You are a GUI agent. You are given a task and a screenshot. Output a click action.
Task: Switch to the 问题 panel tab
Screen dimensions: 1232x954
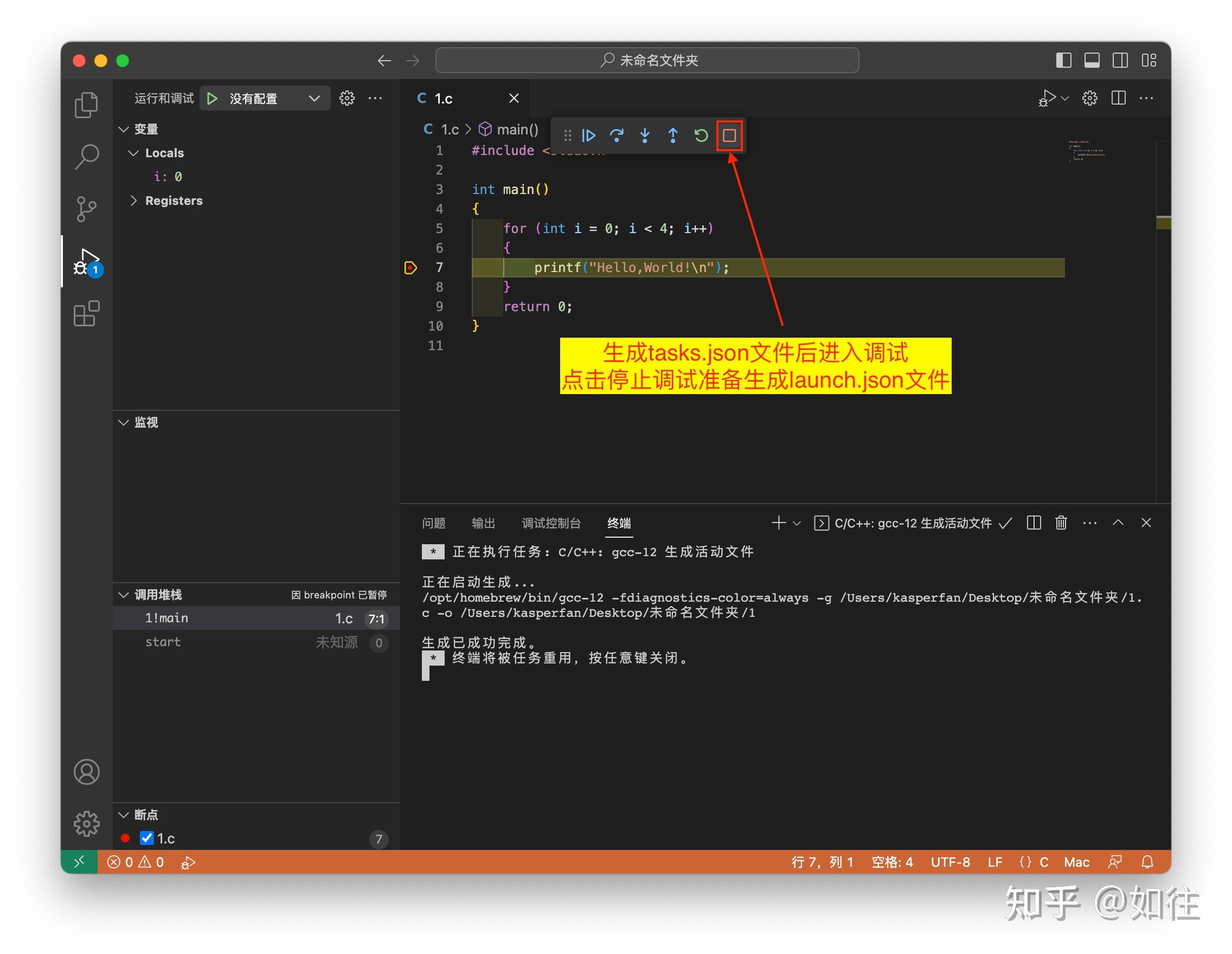click(x=433, y=523)
